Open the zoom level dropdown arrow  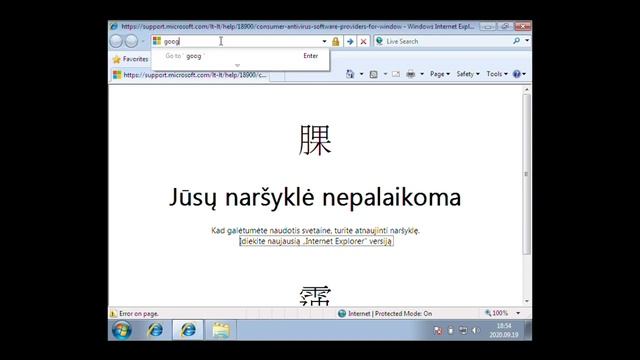tap(518, 313)
